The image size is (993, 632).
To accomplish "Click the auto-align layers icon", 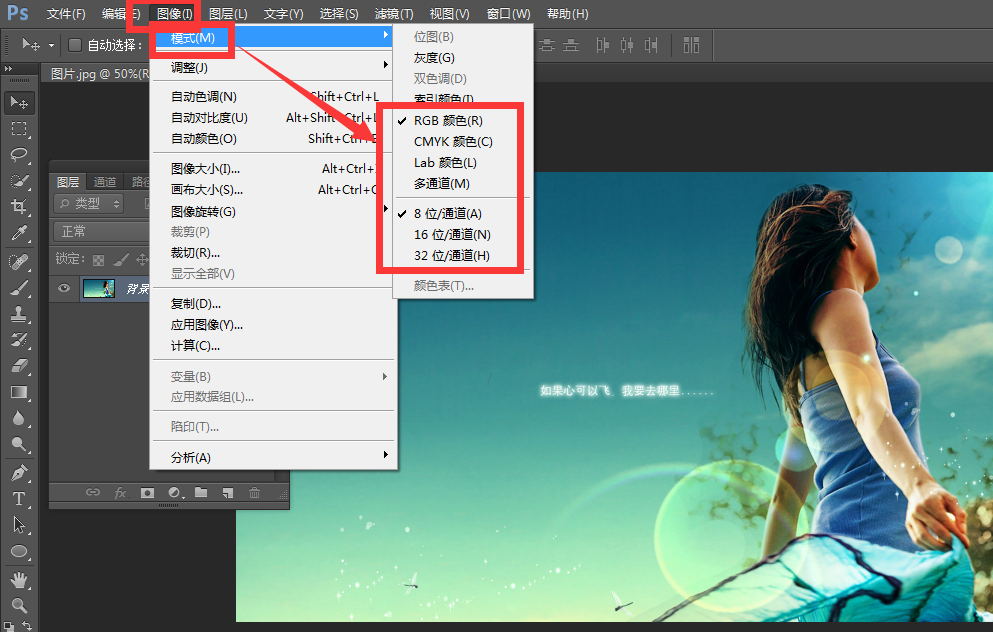I will pyautogui.click(x=691, y=45).
